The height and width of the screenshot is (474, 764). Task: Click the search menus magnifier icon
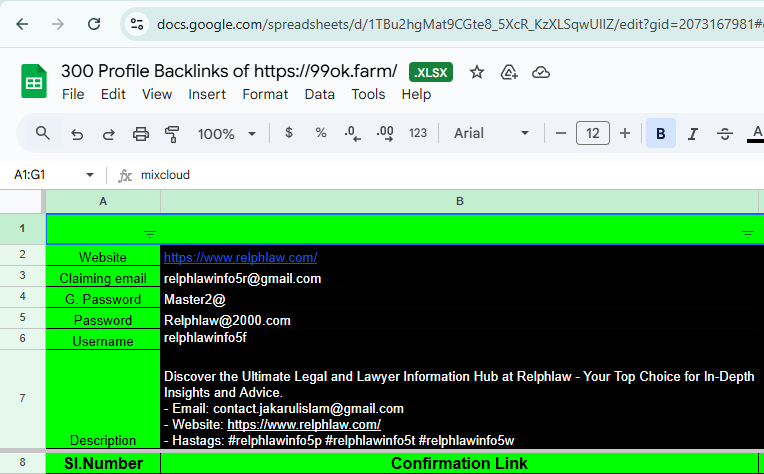click(43, 133)
